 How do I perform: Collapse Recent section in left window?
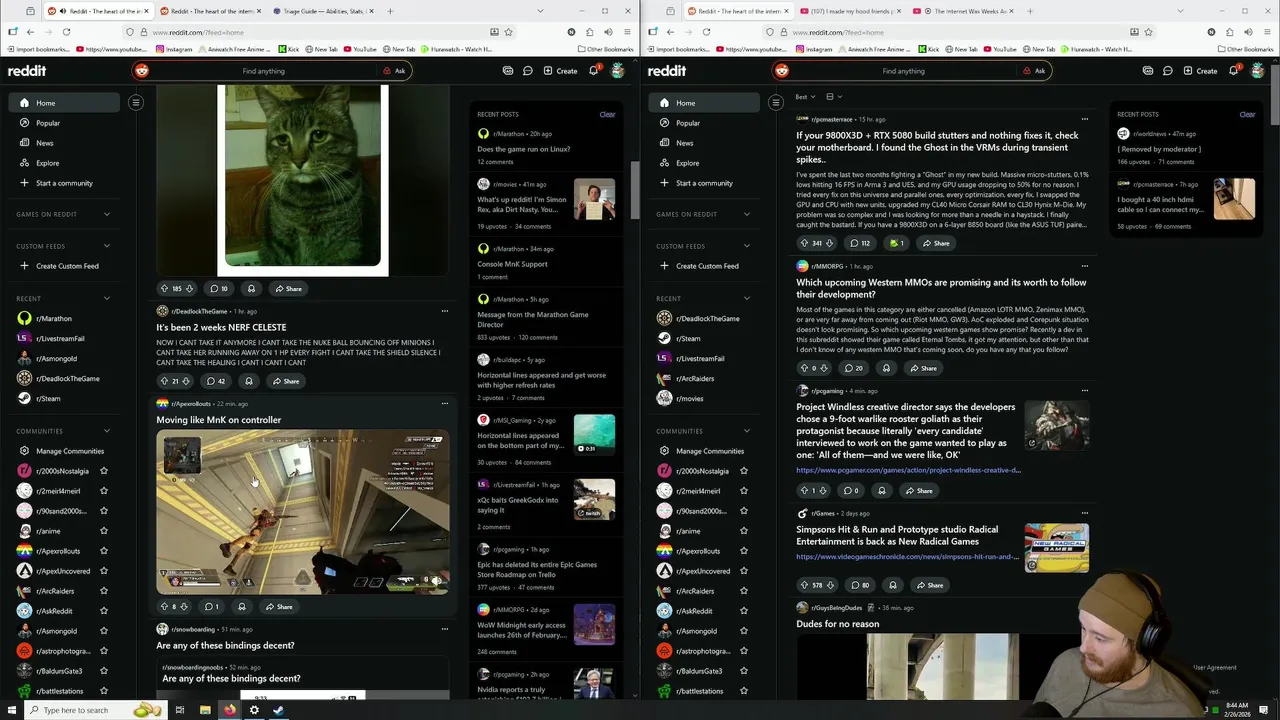(106, 298)
